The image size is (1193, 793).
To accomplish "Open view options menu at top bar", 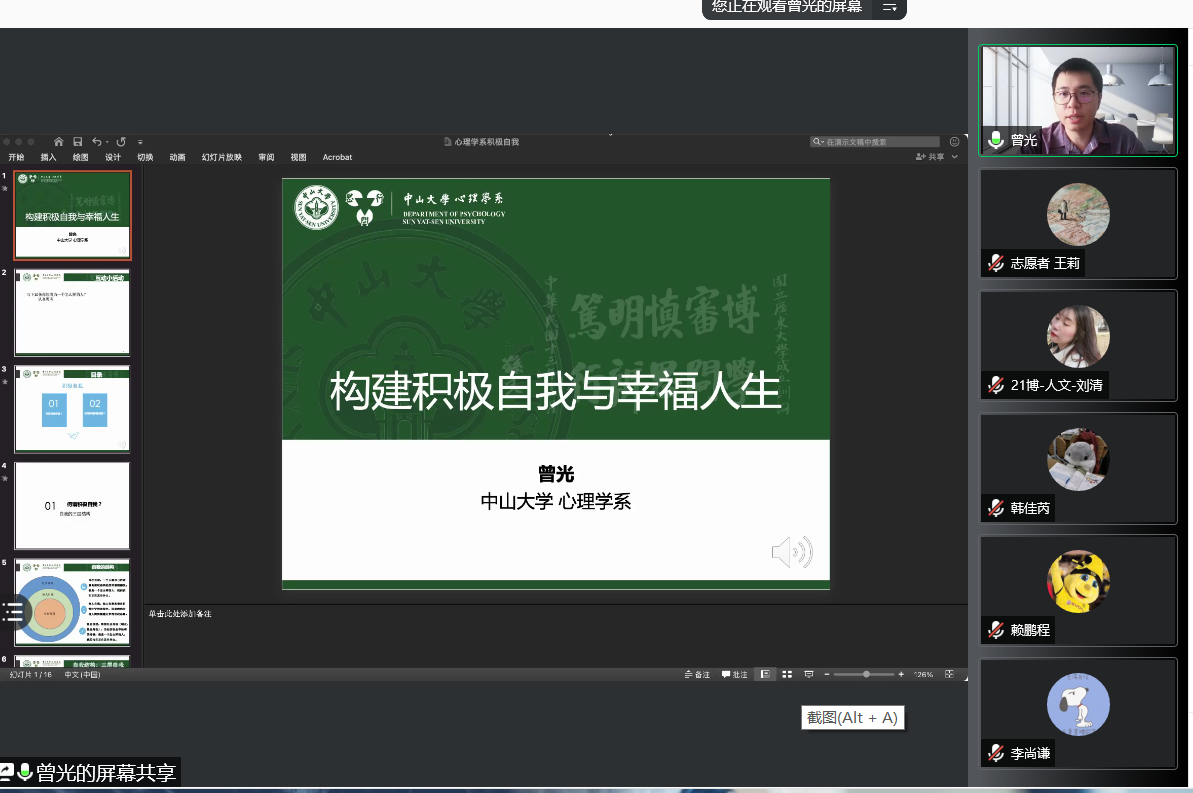I will point(888,8).
